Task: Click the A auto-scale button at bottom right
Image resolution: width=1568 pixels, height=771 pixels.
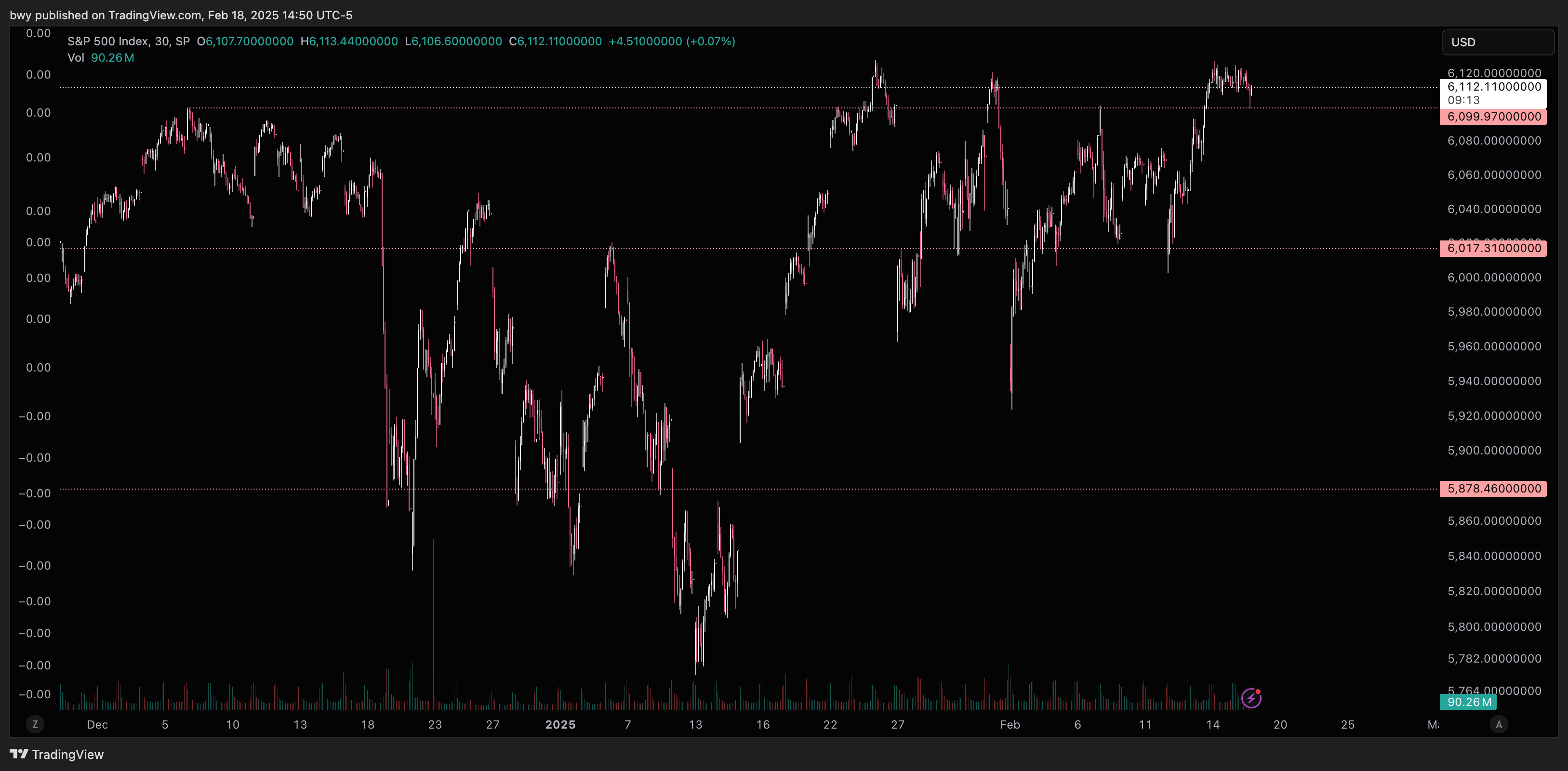Action: [1499, 724]
